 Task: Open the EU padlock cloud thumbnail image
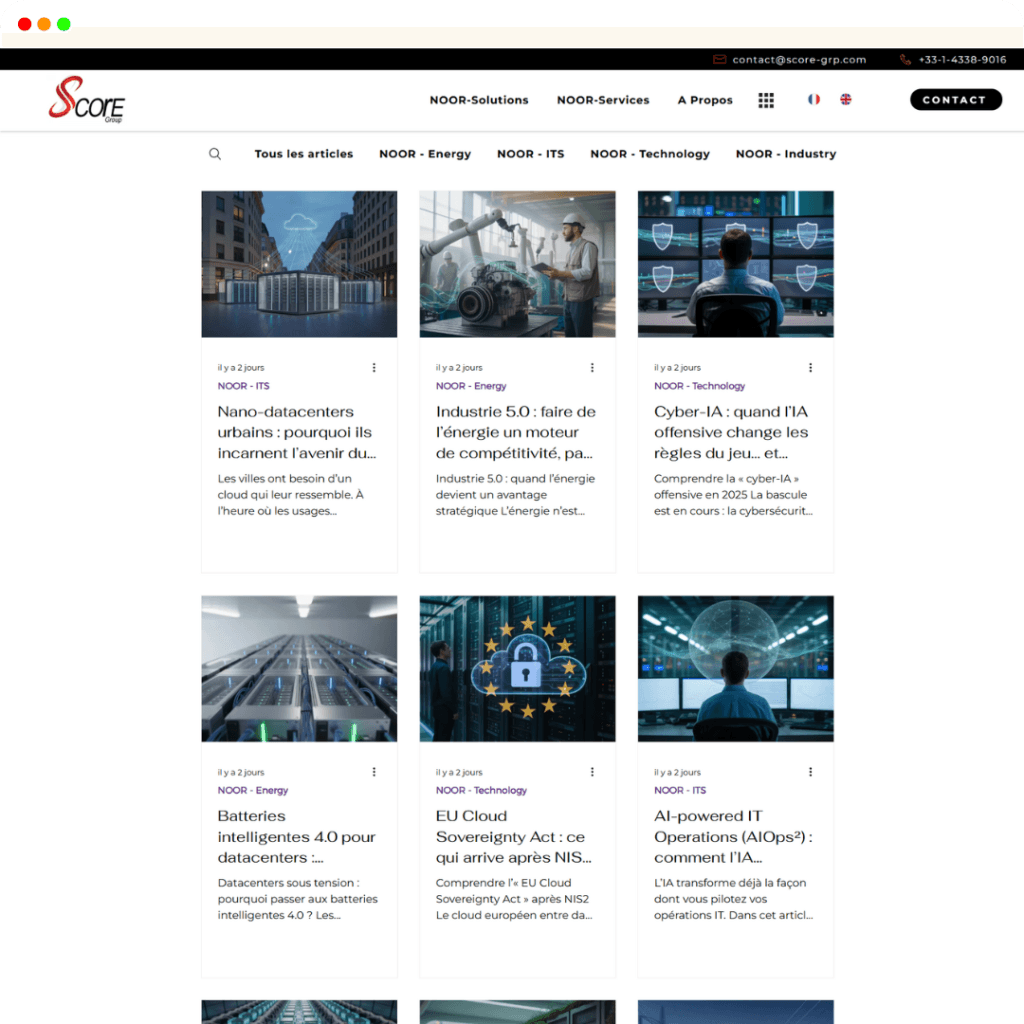[517, 669]
